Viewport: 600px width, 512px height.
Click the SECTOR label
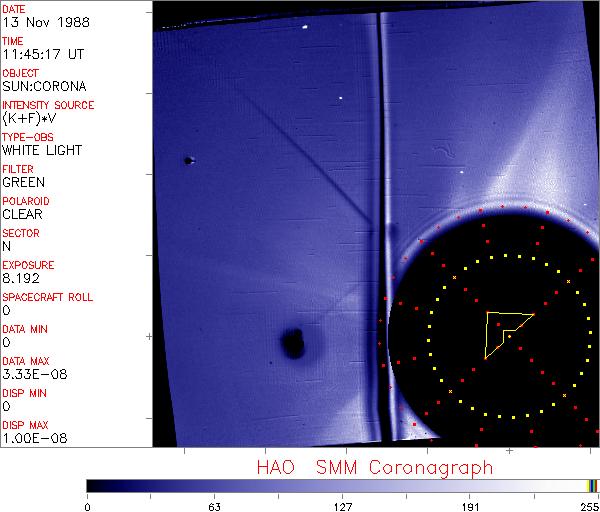[21, 233]
